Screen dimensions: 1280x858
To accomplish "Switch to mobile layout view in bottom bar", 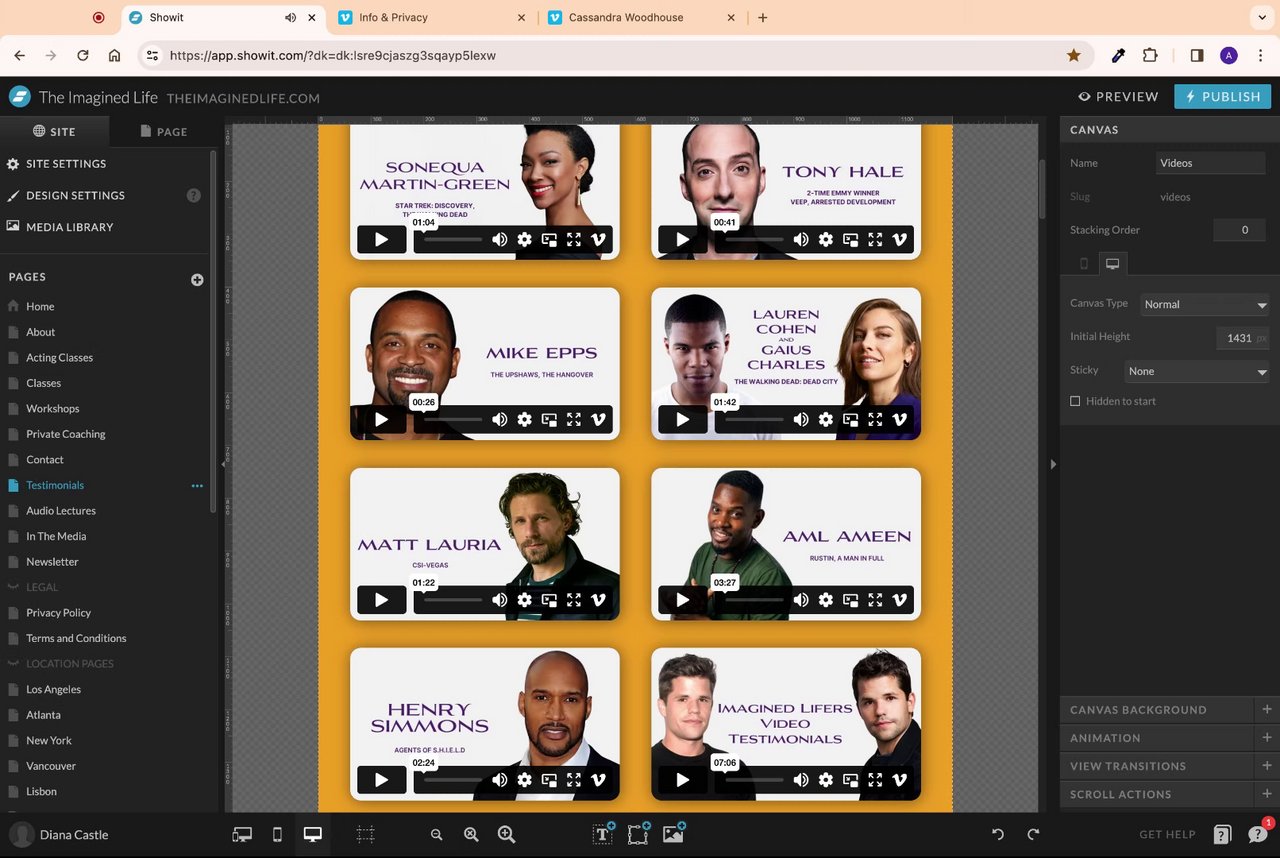I will (278, 835).
